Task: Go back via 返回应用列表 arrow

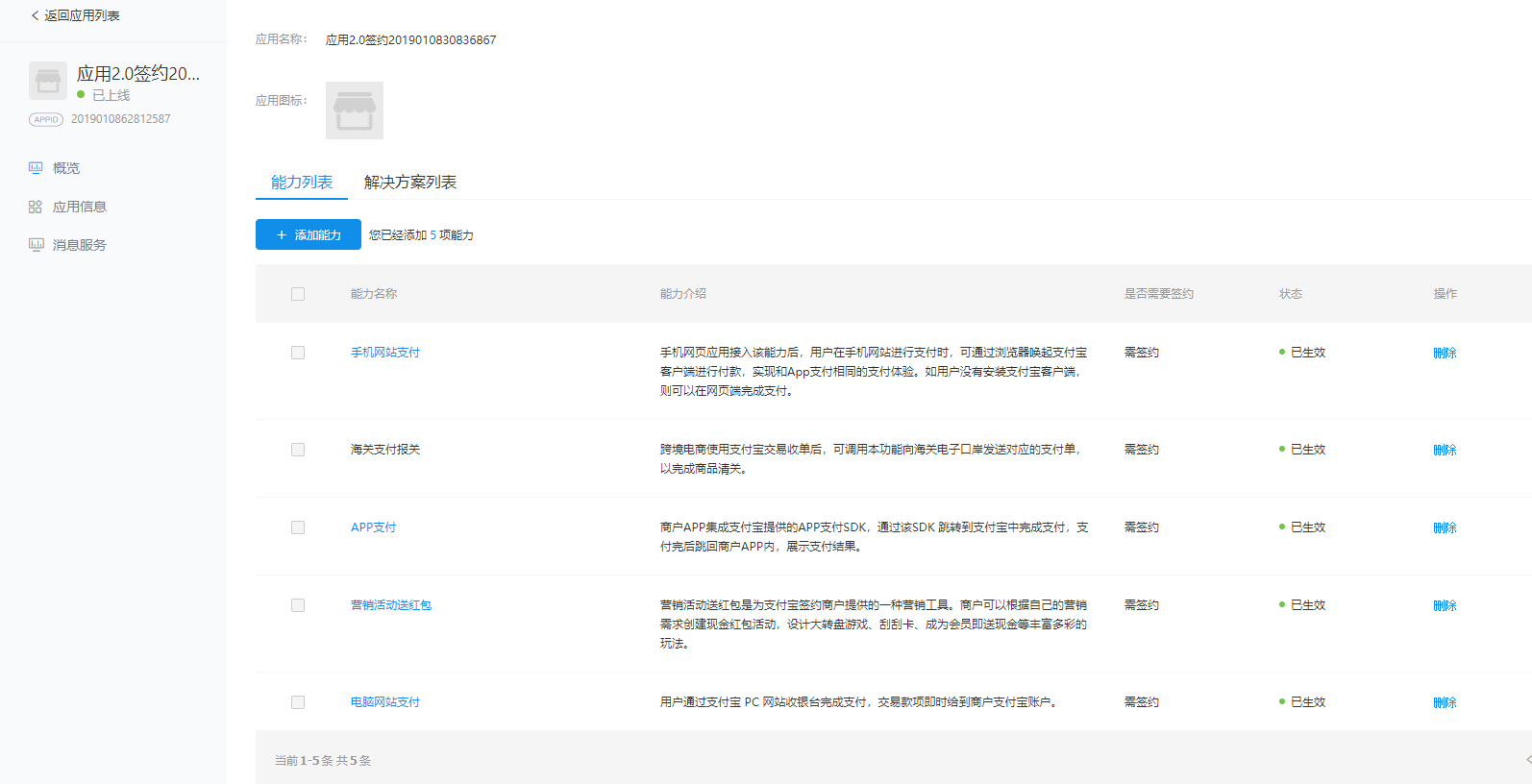Action: [x=36, y=15]
